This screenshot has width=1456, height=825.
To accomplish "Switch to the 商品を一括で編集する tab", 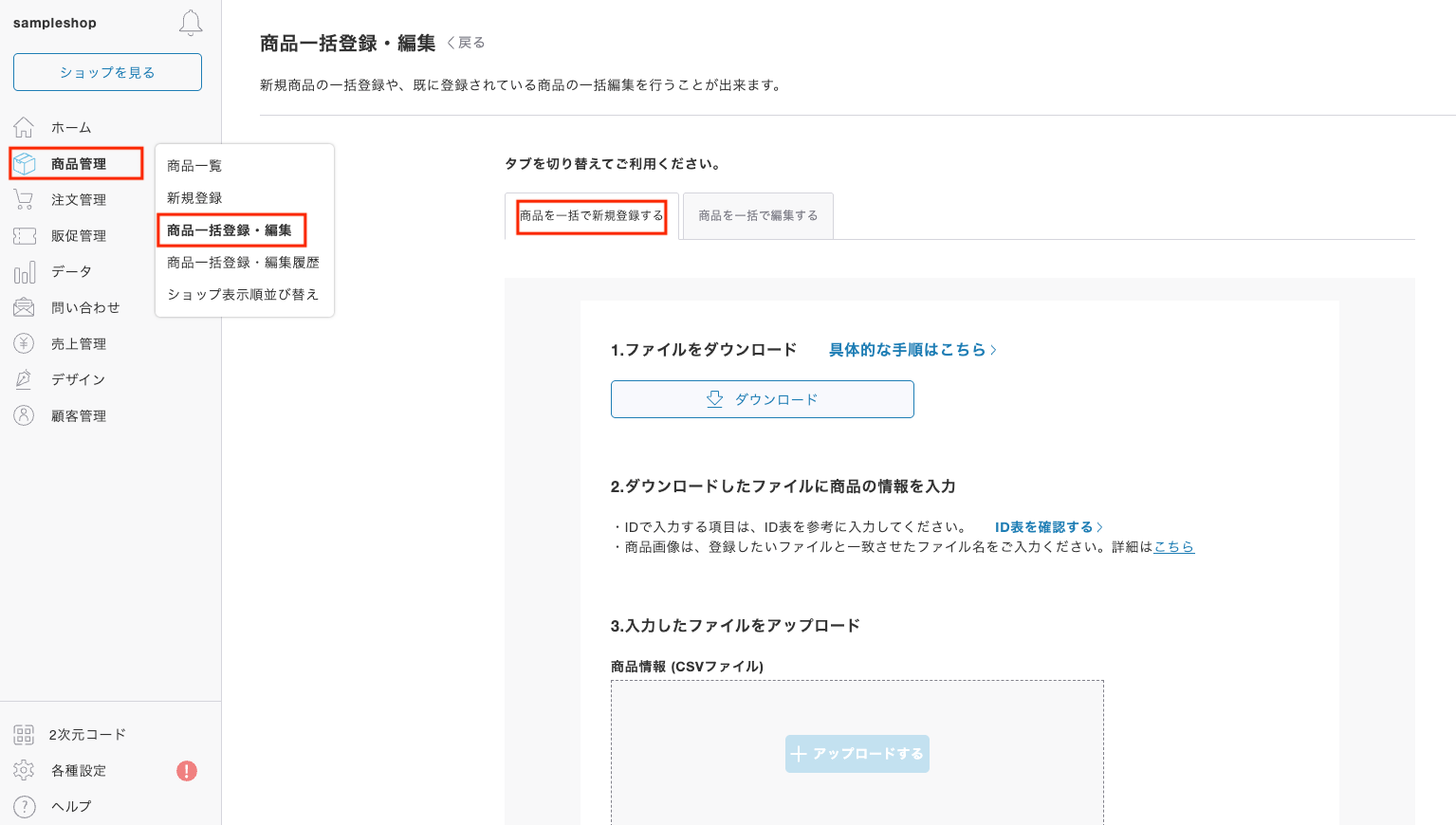I will 757,215.
